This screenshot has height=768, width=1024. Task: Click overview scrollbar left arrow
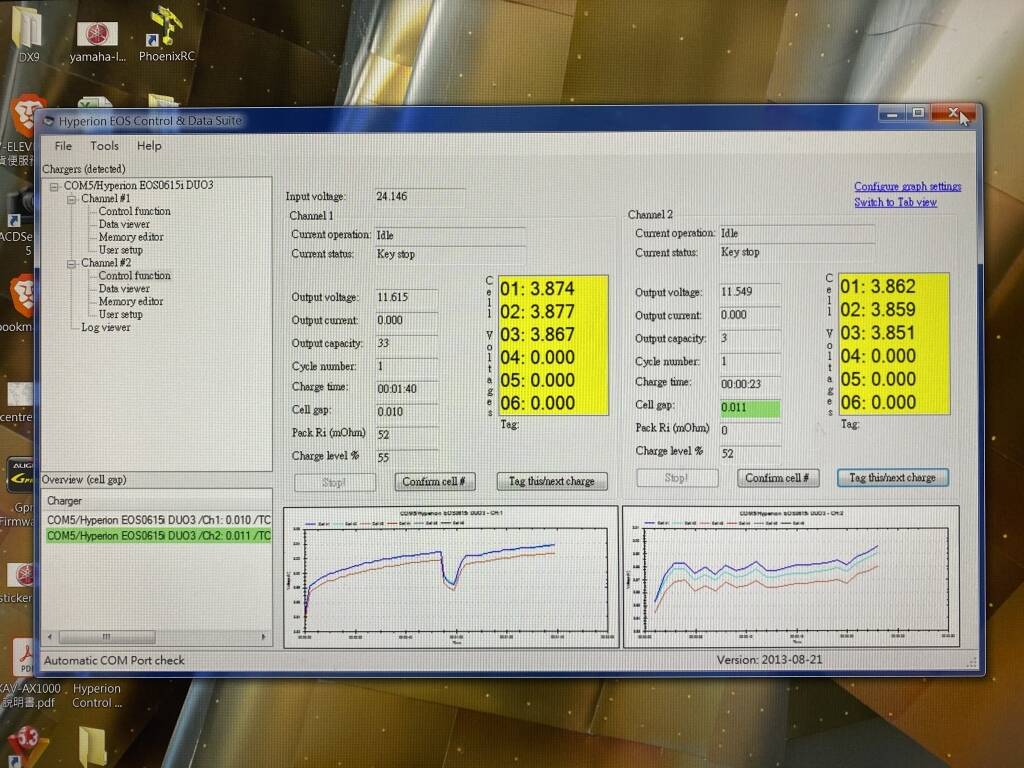50,636
